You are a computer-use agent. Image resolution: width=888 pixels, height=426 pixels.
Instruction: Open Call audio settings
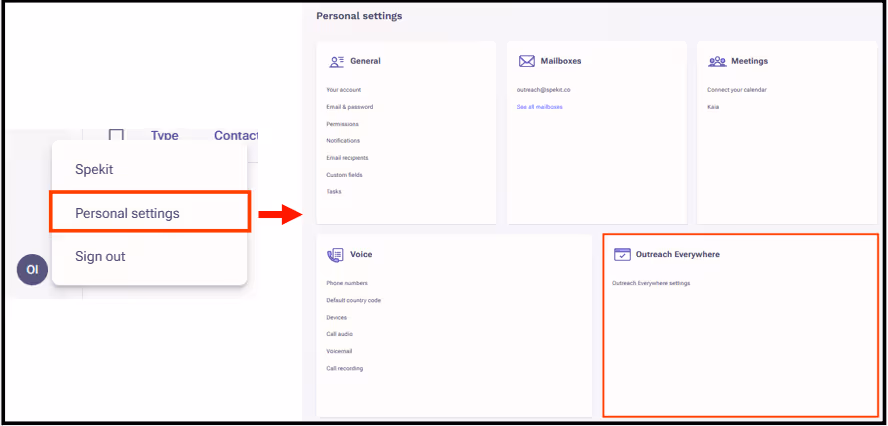click(339, 334)
